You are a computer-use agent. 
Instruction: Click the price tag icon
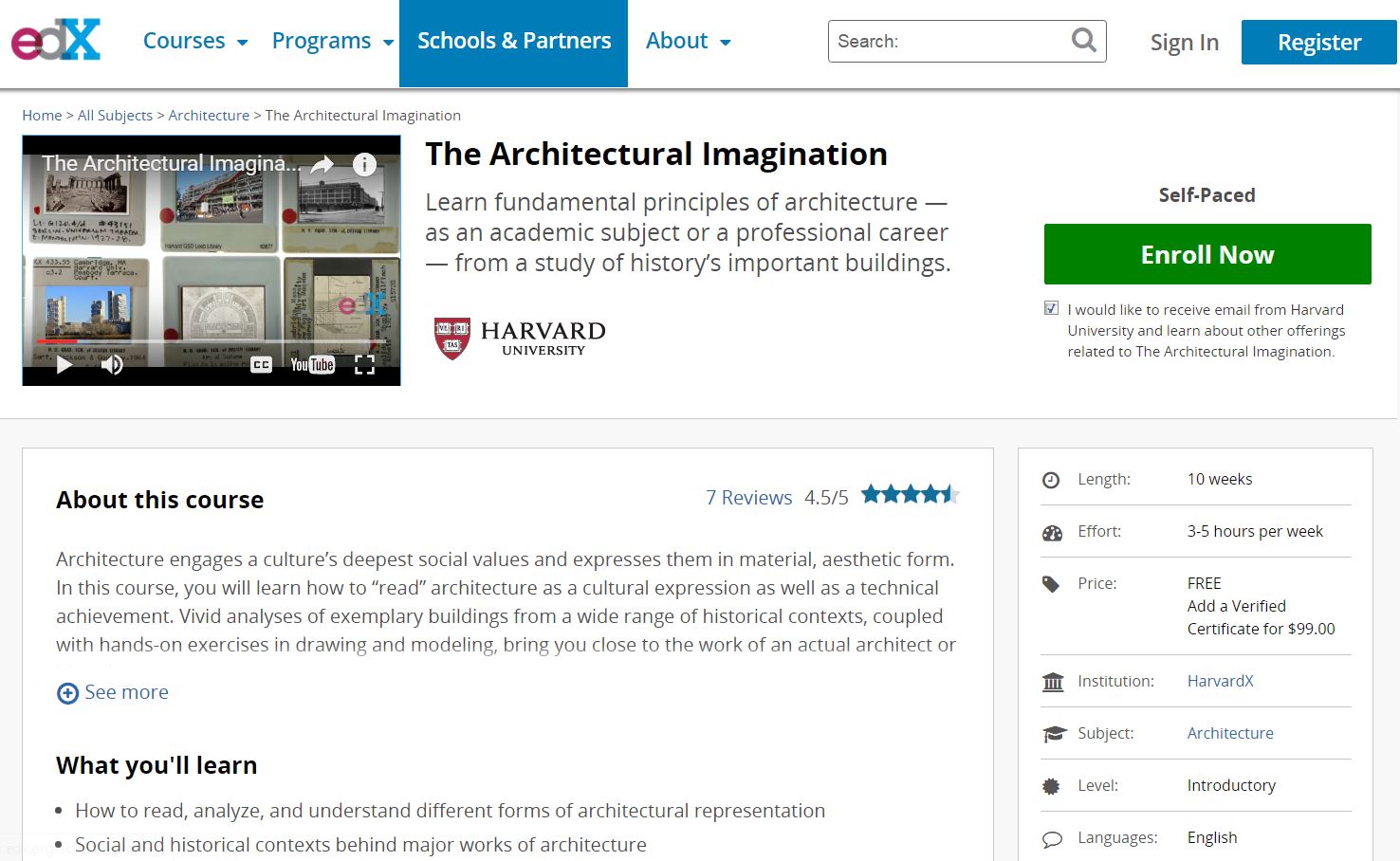1051,584
